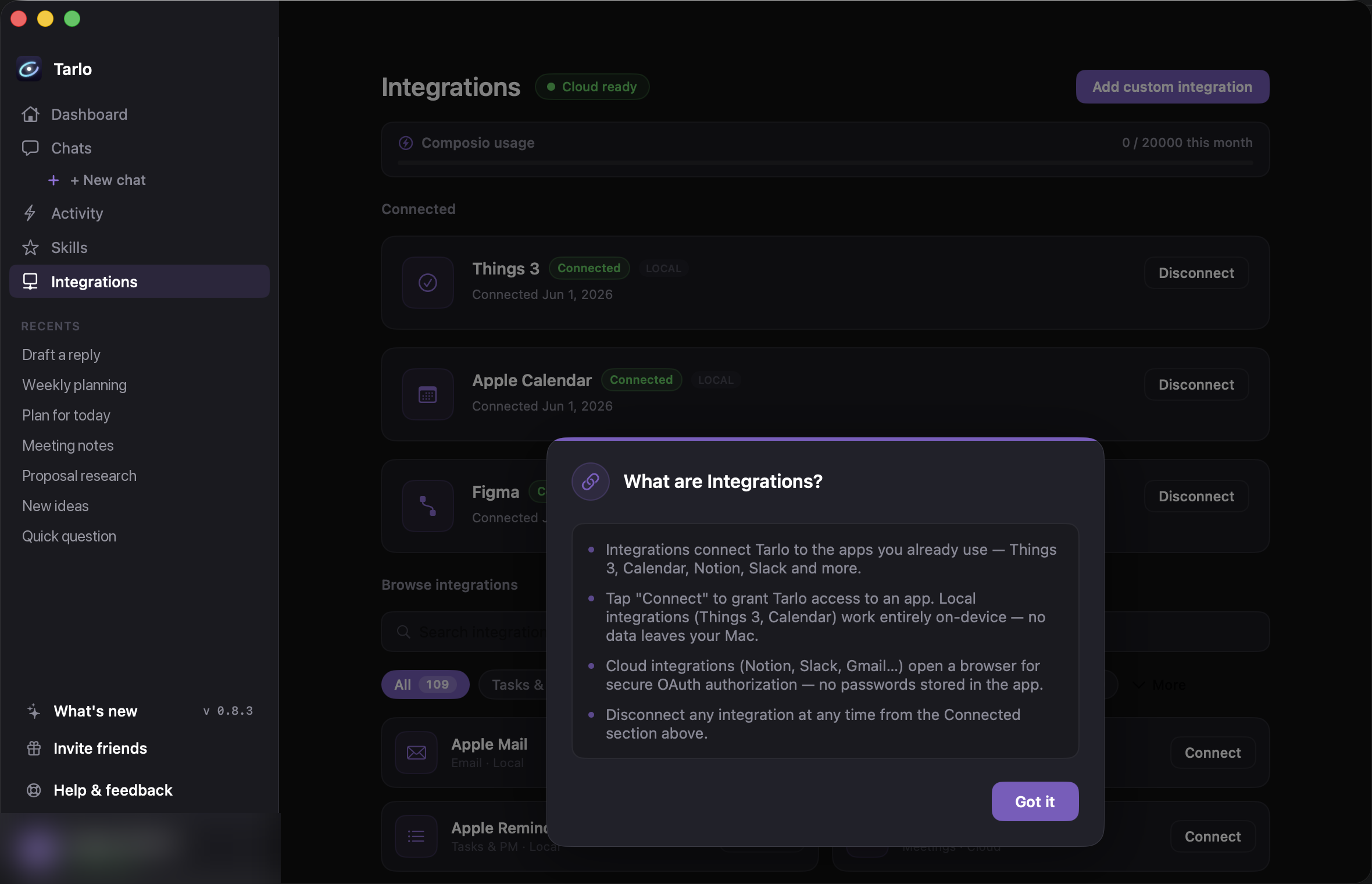Click the What's new sparkle icon
The height and width of the screenshot is (884, 1372).
click(x=34, y=711)
